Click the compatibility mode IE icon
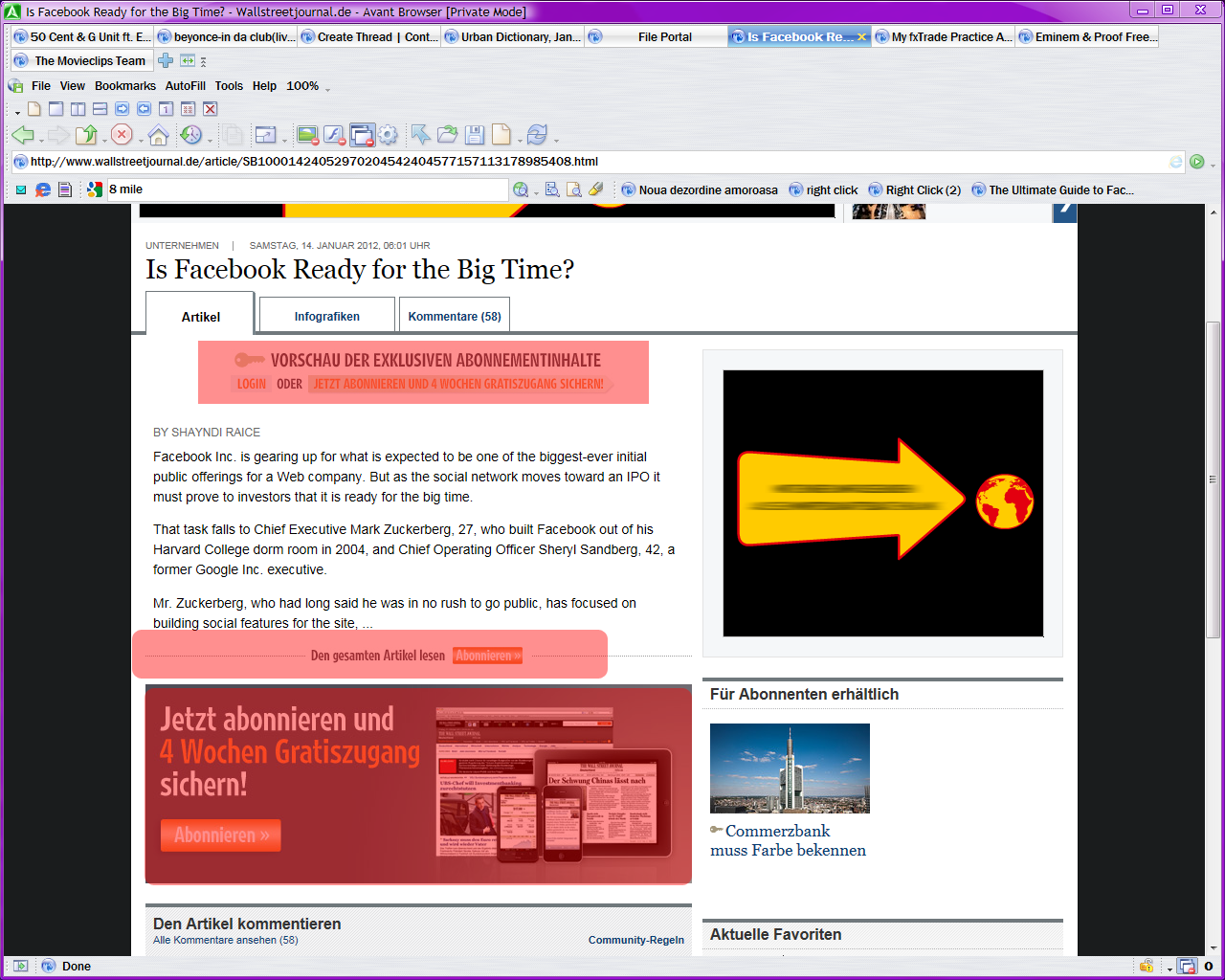The height and width of the screenshot is (980, 1225). (x=1176, y=162)
